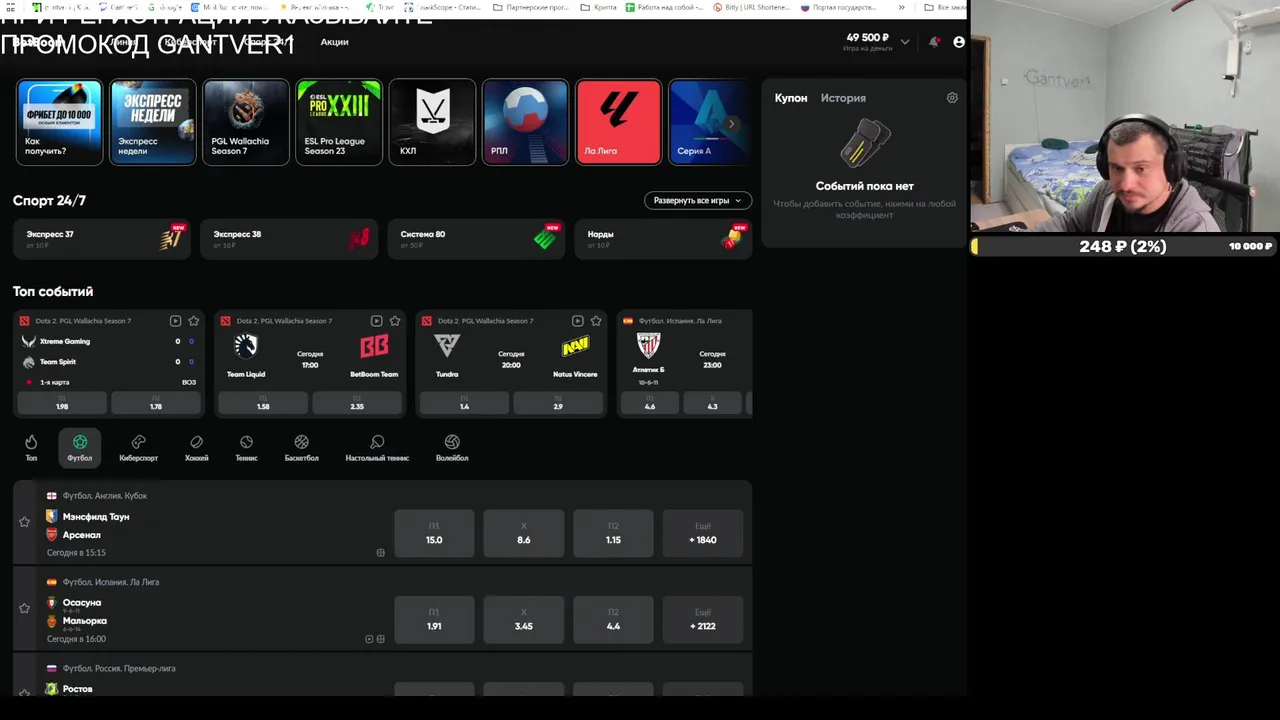Switch to the Купон tab
1280x720 pixels.
point(791,98)
